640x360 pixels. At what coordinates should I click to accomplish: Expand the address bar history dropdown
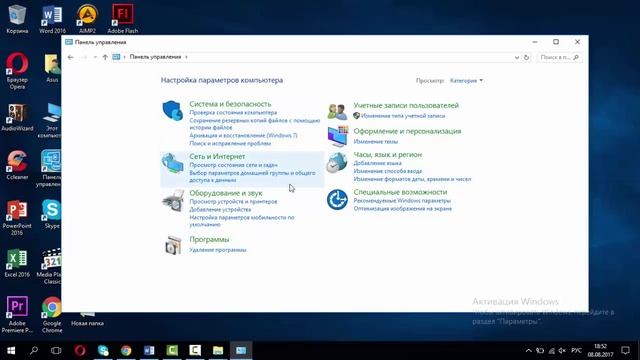517,58
